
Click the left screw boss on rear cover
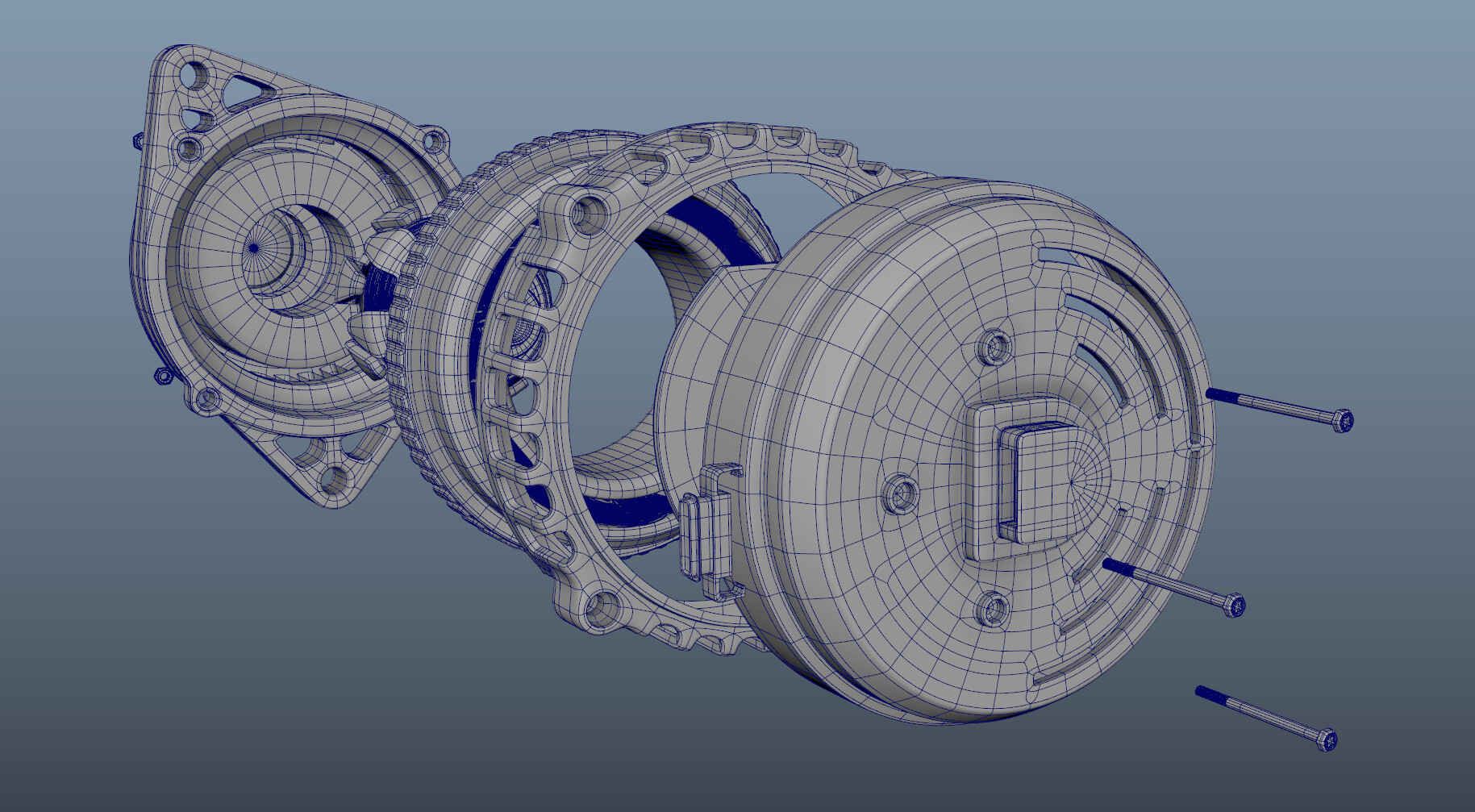pos(902,492)
